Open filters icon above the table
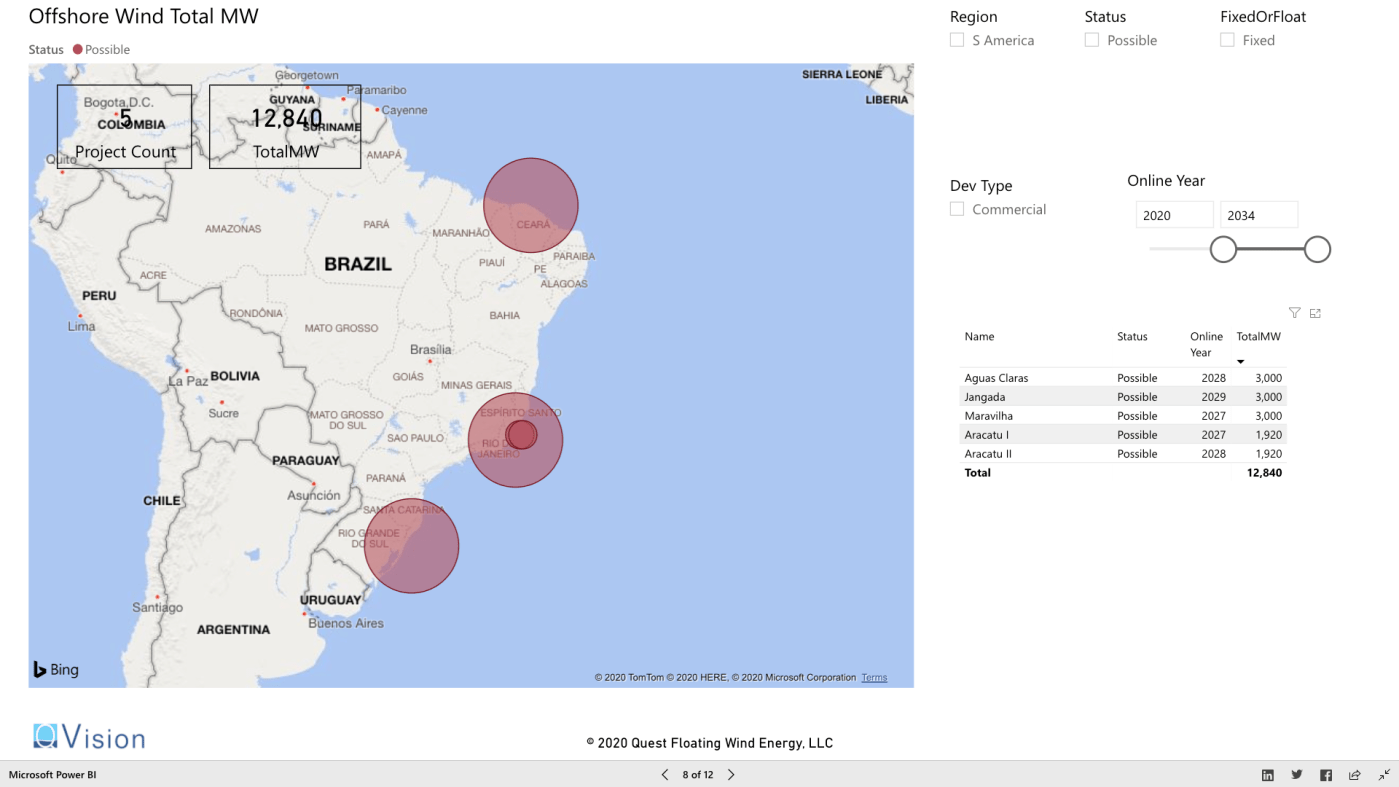 pyautogui.click(x=1294, y=313)
